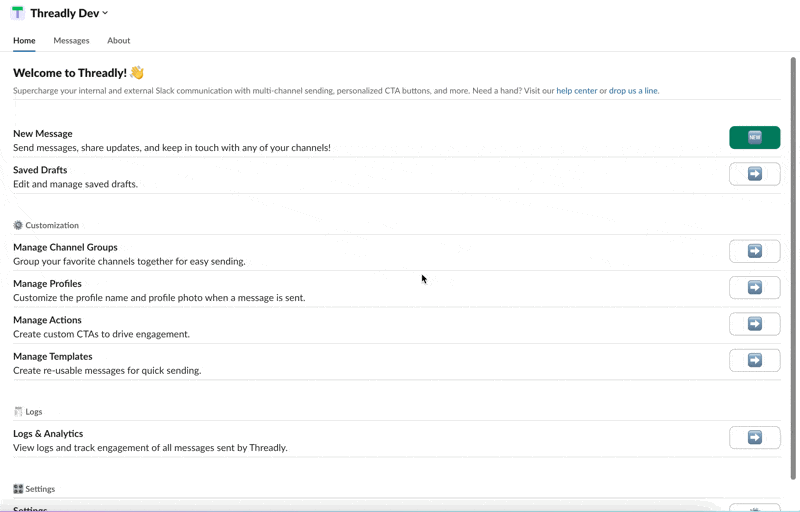Click 'Send messages, share updates' description text
800x512 pixels.
click(x=172, y=148)
